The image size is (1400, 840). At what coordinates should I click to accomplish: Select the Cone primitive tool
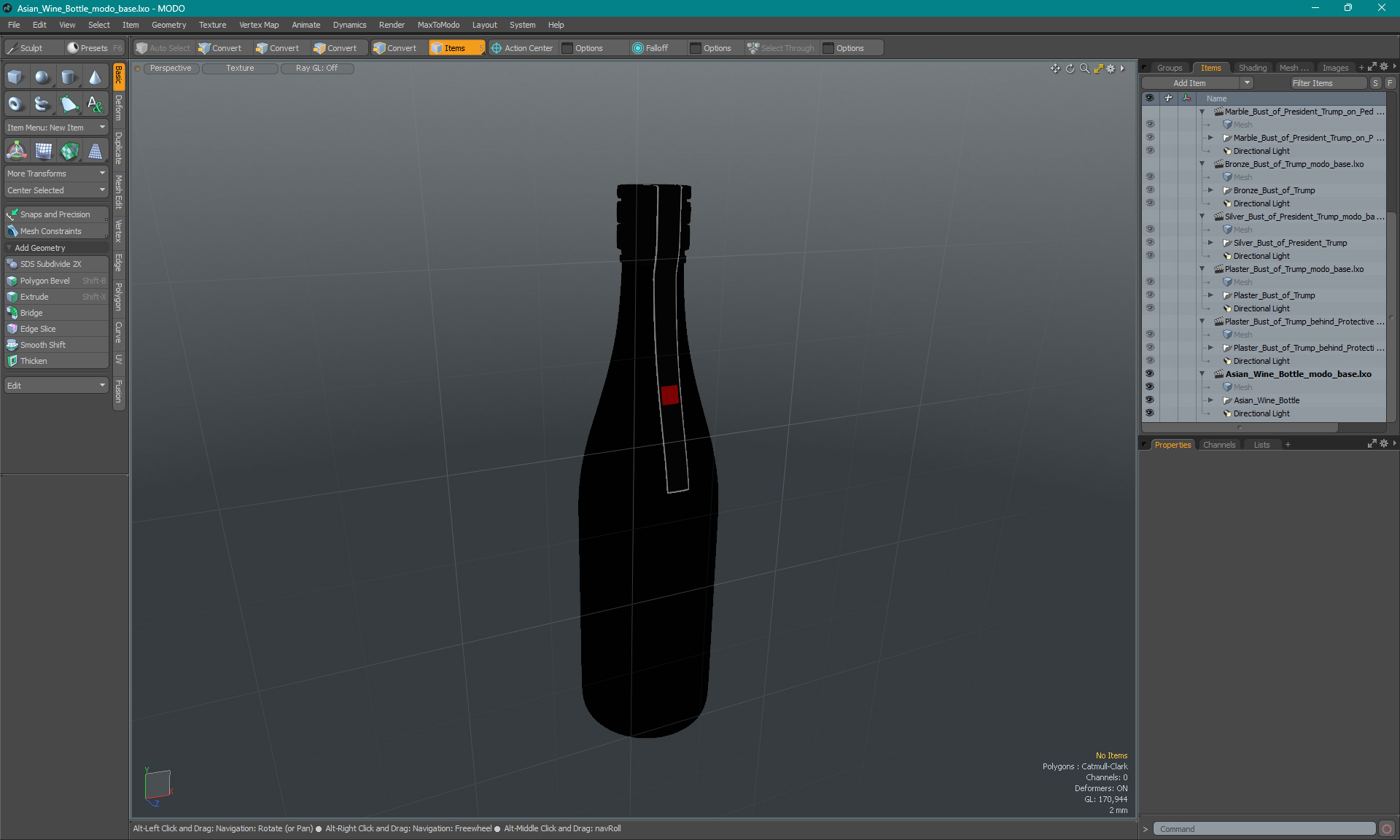click(x=95, y=77)
